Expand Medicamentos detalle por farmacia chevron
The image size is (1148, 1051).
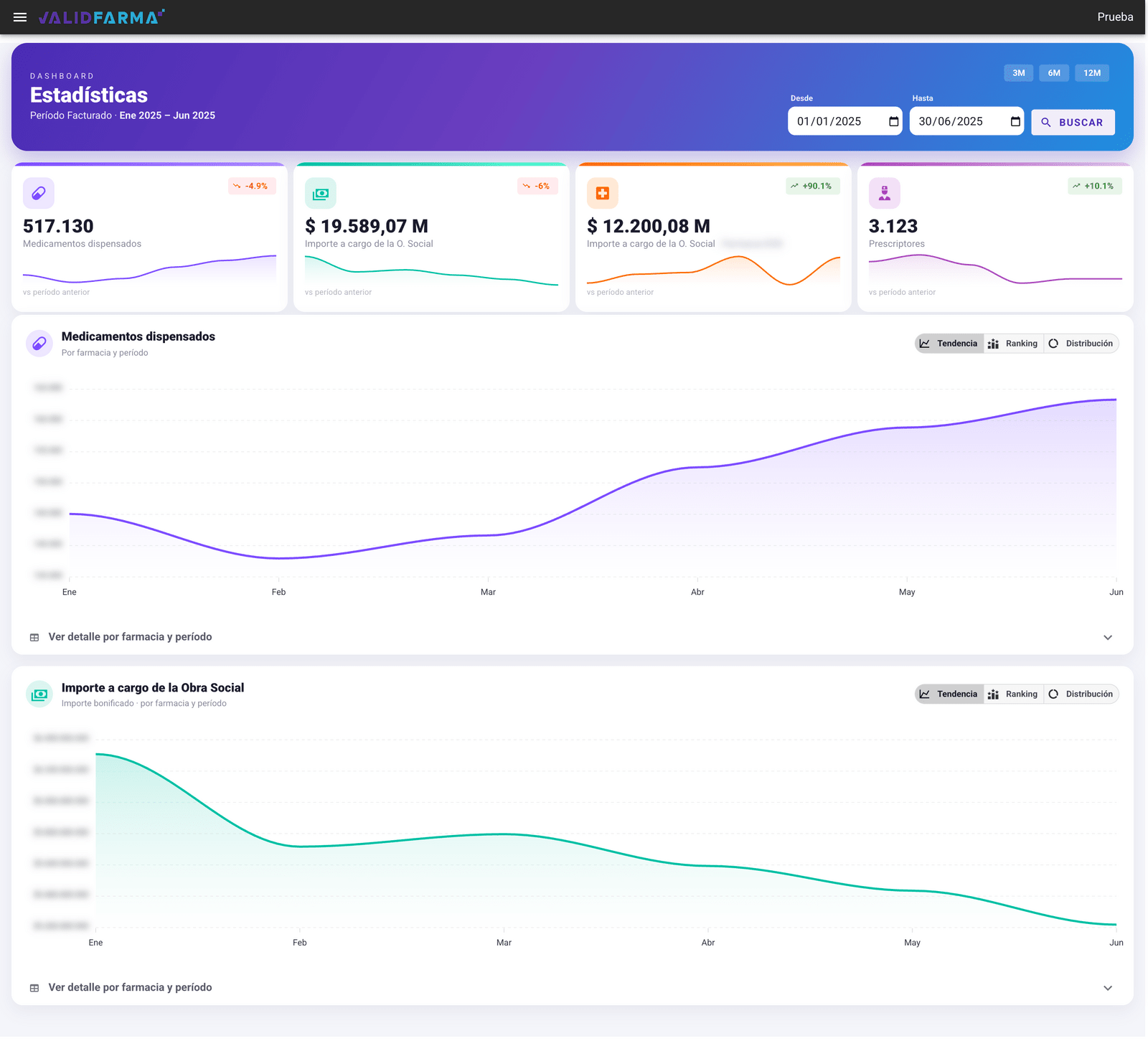[x=1108, y=638]
